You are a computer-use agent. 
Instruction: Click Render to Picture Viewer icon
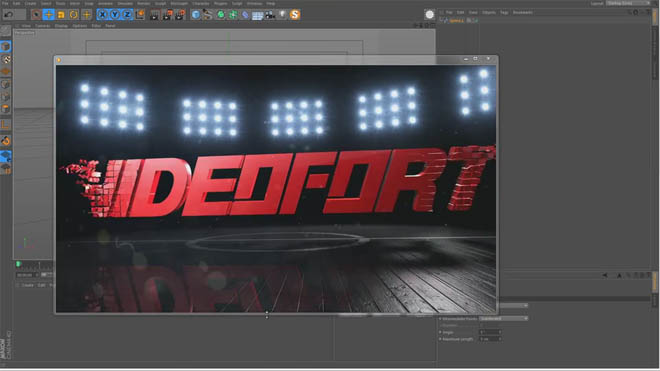(x=167, y=15)
